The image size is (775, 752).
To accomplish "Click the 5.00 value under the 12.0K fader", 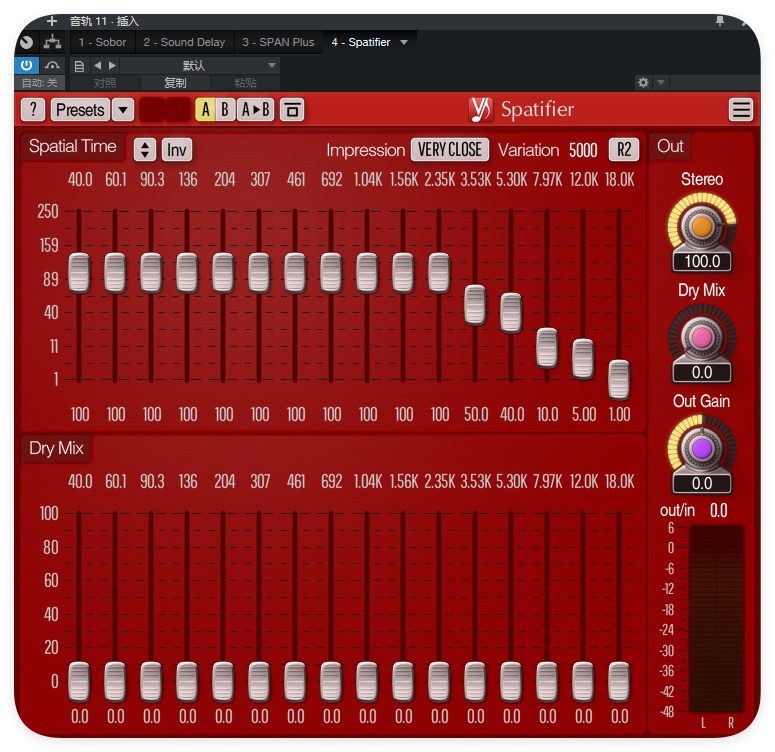I will pos(584,414).
